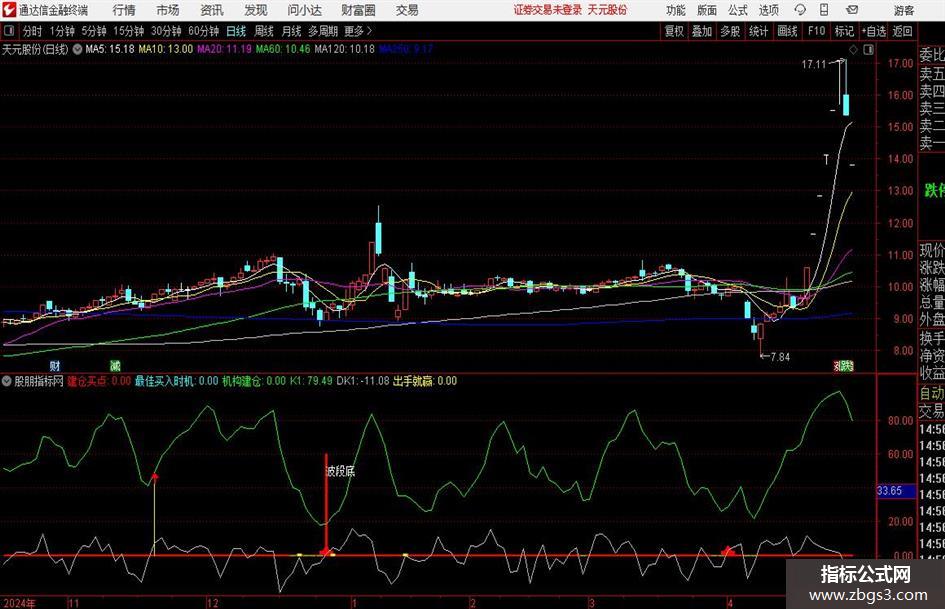
Task: Open the 问小达 menu
Action: pos(304,10)
